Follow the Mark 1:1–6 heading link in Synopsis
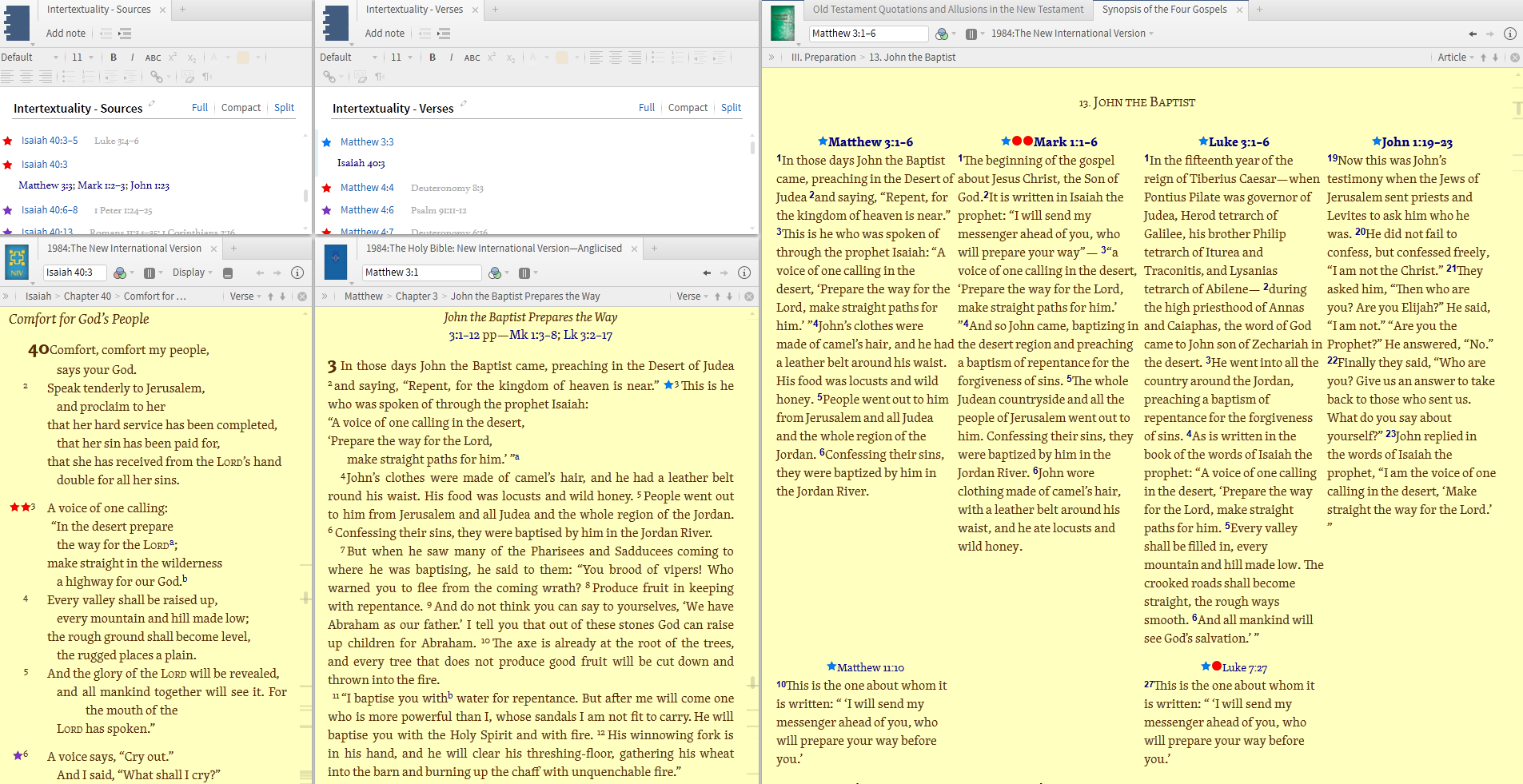The image size is (1523, 784). [x=1065, y=142]
